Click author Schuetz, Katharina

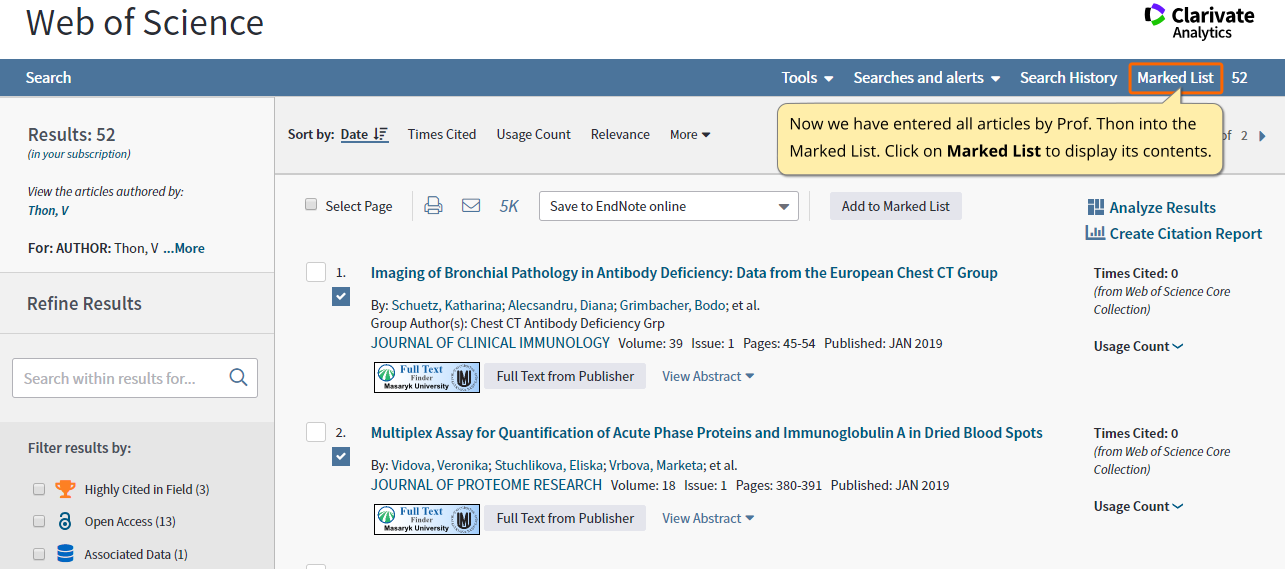pos(447,305)
